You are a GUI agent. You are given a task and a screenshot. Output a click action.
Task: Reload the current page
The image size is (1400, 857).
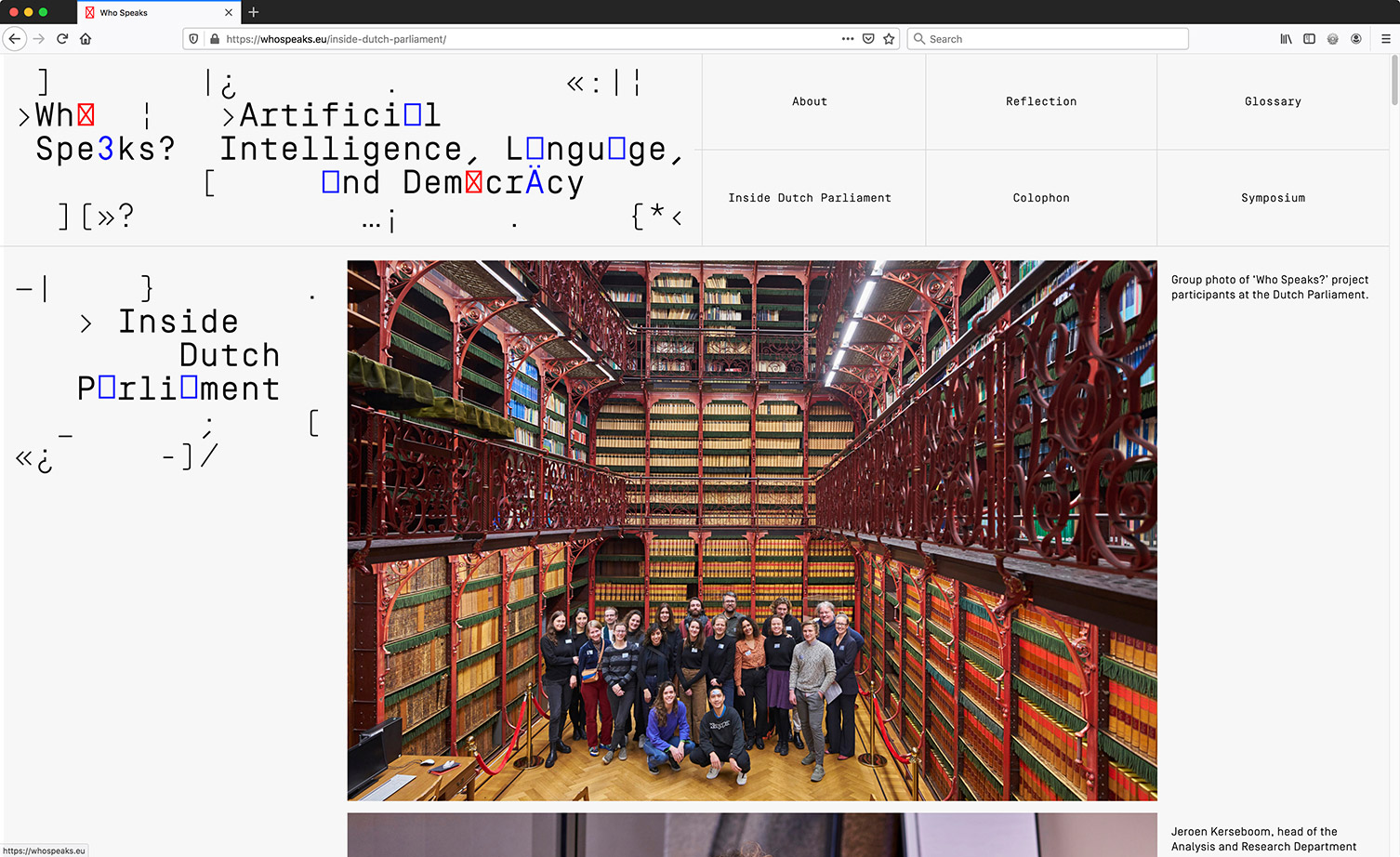pyautogui.click(x=62, y=39)
